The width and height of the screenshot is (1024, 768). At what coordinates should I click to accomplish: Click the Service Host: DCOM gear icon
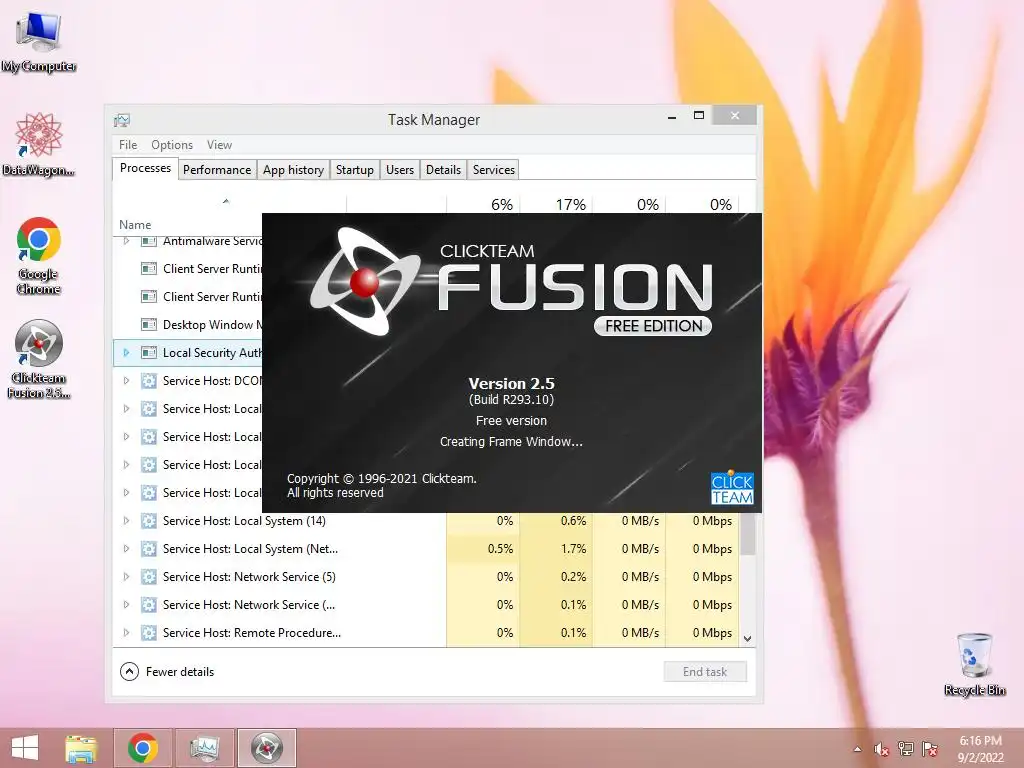click(x=149, y=381)
